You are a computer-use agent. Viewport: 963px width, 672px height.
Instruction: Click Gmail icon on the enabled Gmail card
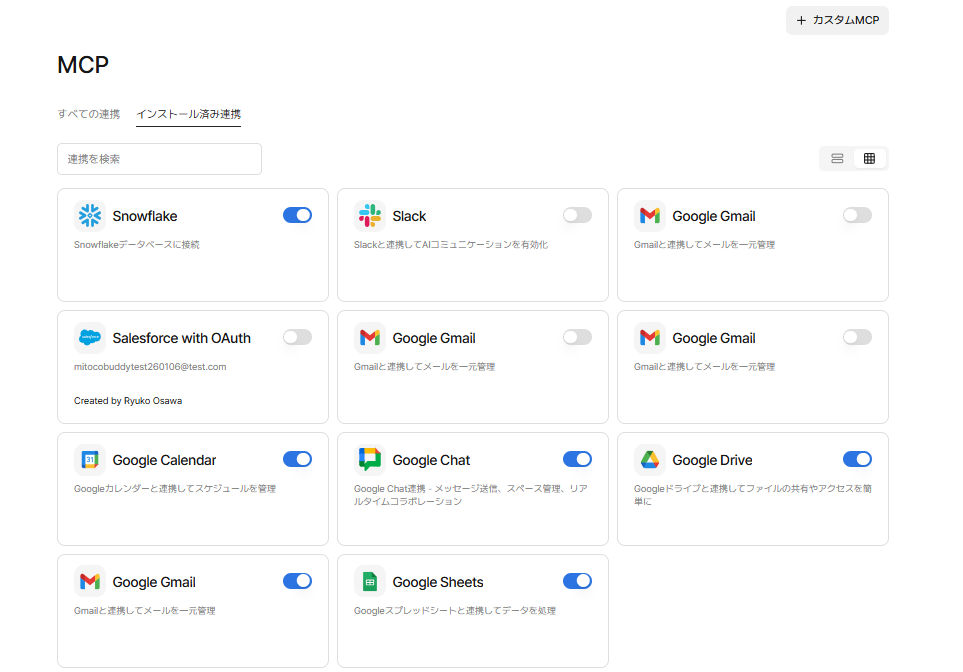click(x=90, y=582)
